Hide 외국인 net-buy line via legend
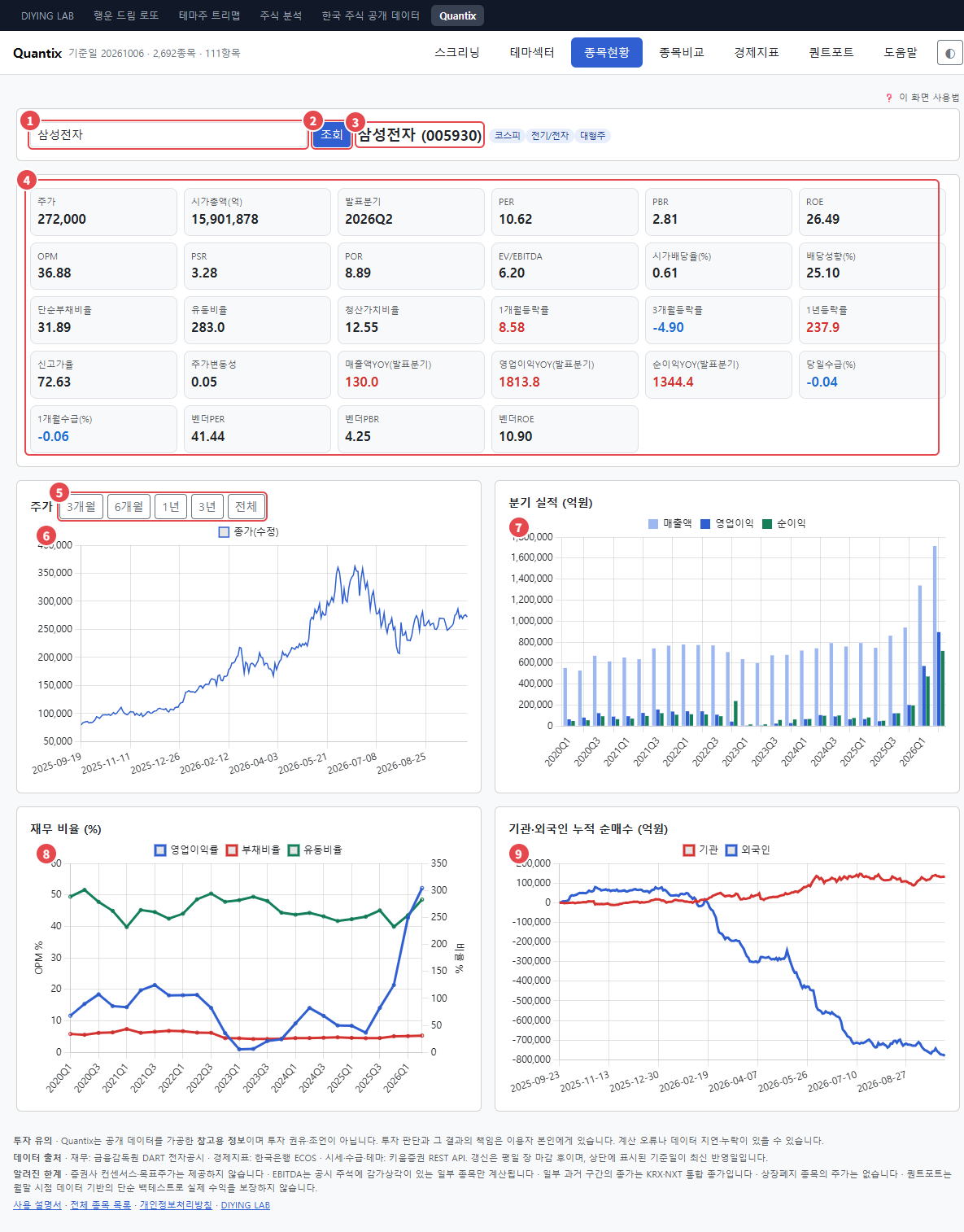Image resolution: width=964 pixels, height=1232 pixels. (x=731, y=850)
